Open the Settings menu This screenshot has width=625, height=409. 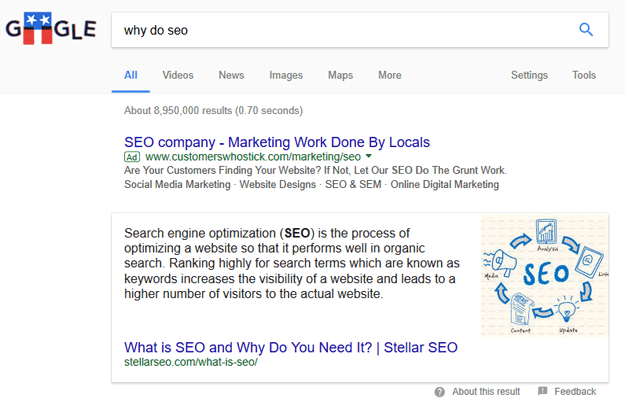529,75
